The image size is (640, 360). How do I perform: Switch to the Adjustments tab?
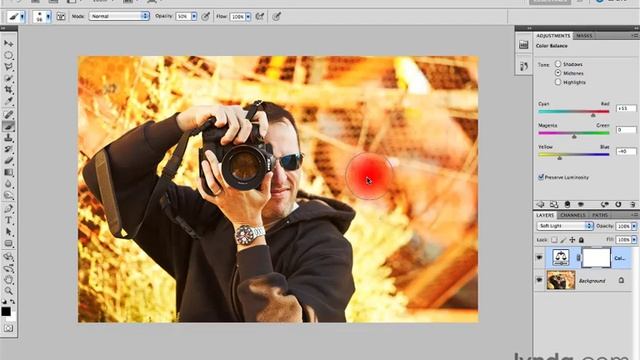pyautogui.click(x=553, y=36)
